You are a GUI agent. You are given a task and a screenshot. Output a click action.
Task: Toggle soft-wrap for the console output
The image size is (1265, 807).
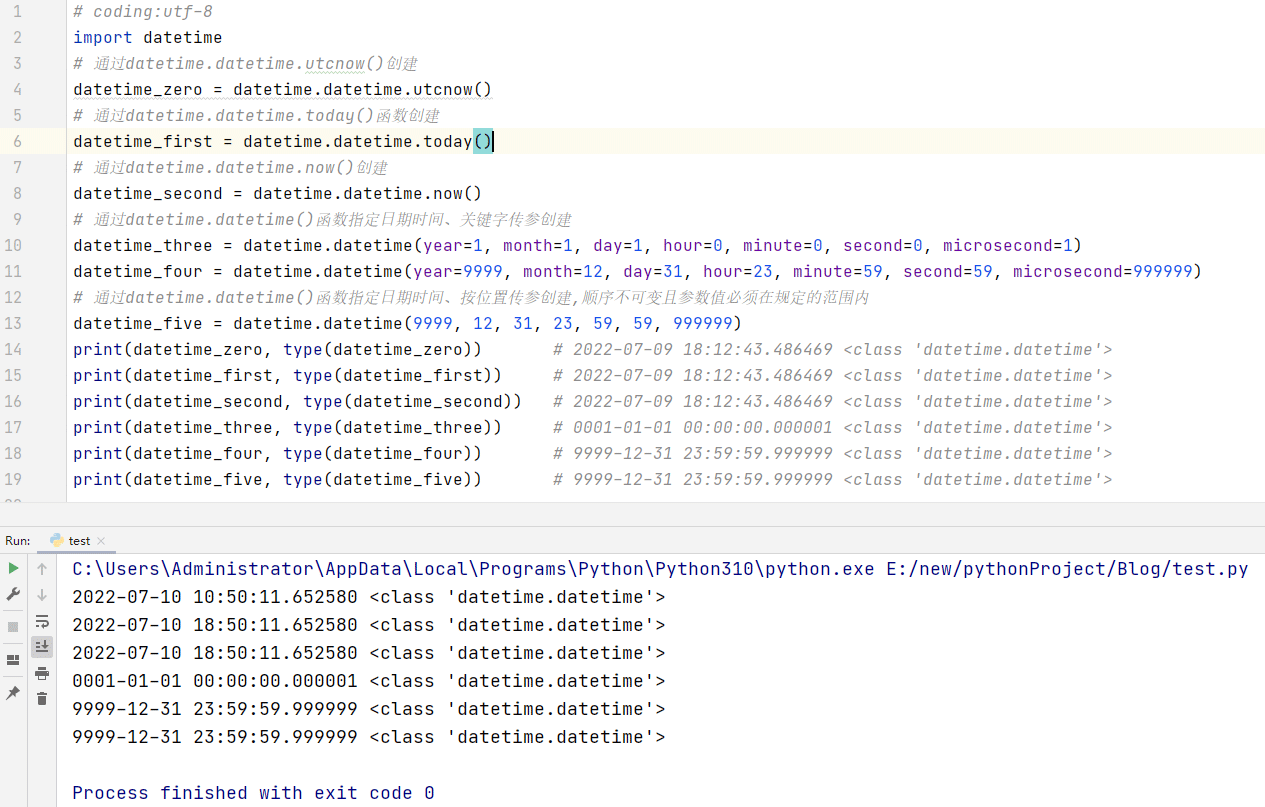click(41, 621)
